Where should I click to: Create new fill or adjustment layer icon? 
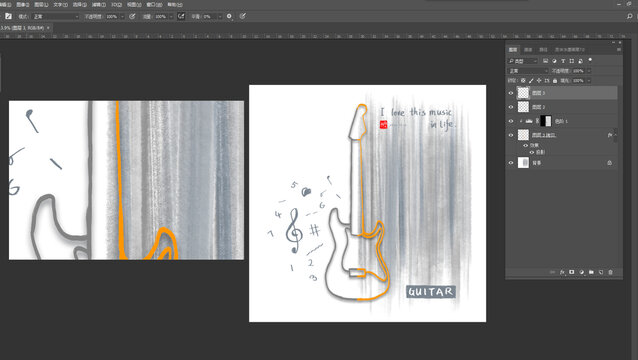[x=581, y=272]
